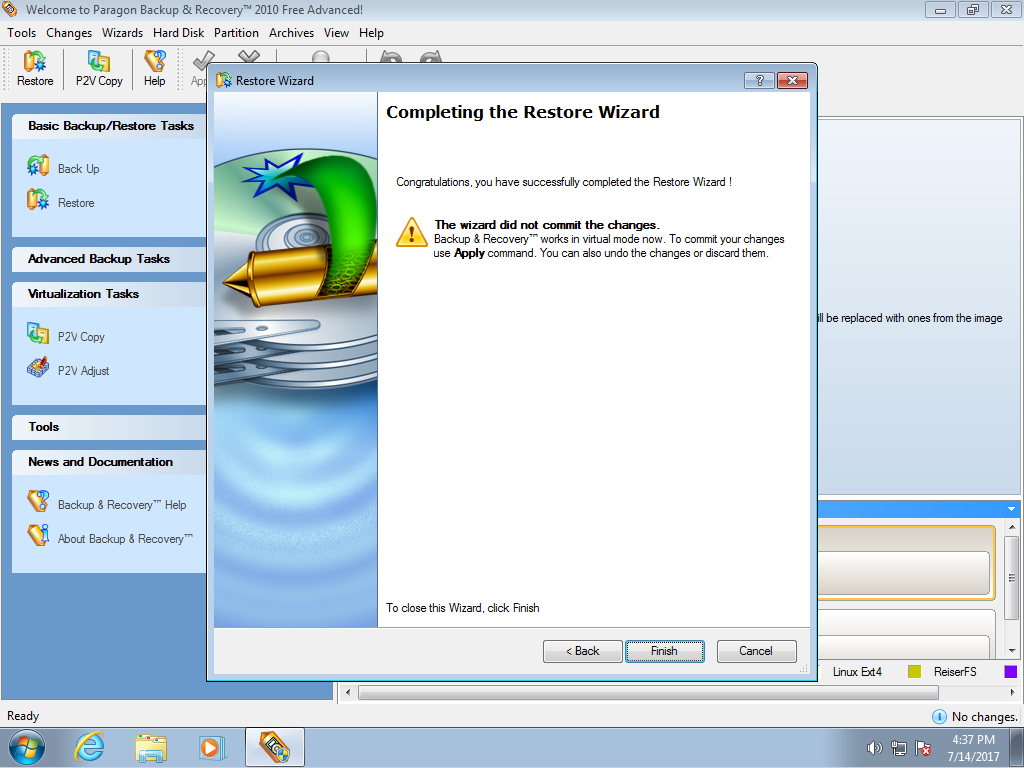Open P2V Copy in Virtualization Tasks

tap(80, 337)
